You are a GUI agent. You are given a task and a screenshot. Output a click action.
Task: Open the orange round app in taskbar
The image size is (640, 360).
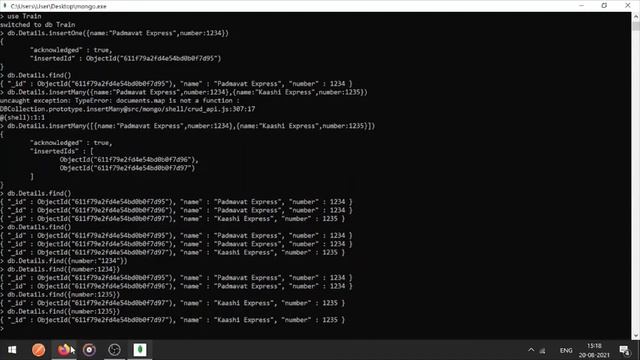pyautogui.click(x=38, y=350)
